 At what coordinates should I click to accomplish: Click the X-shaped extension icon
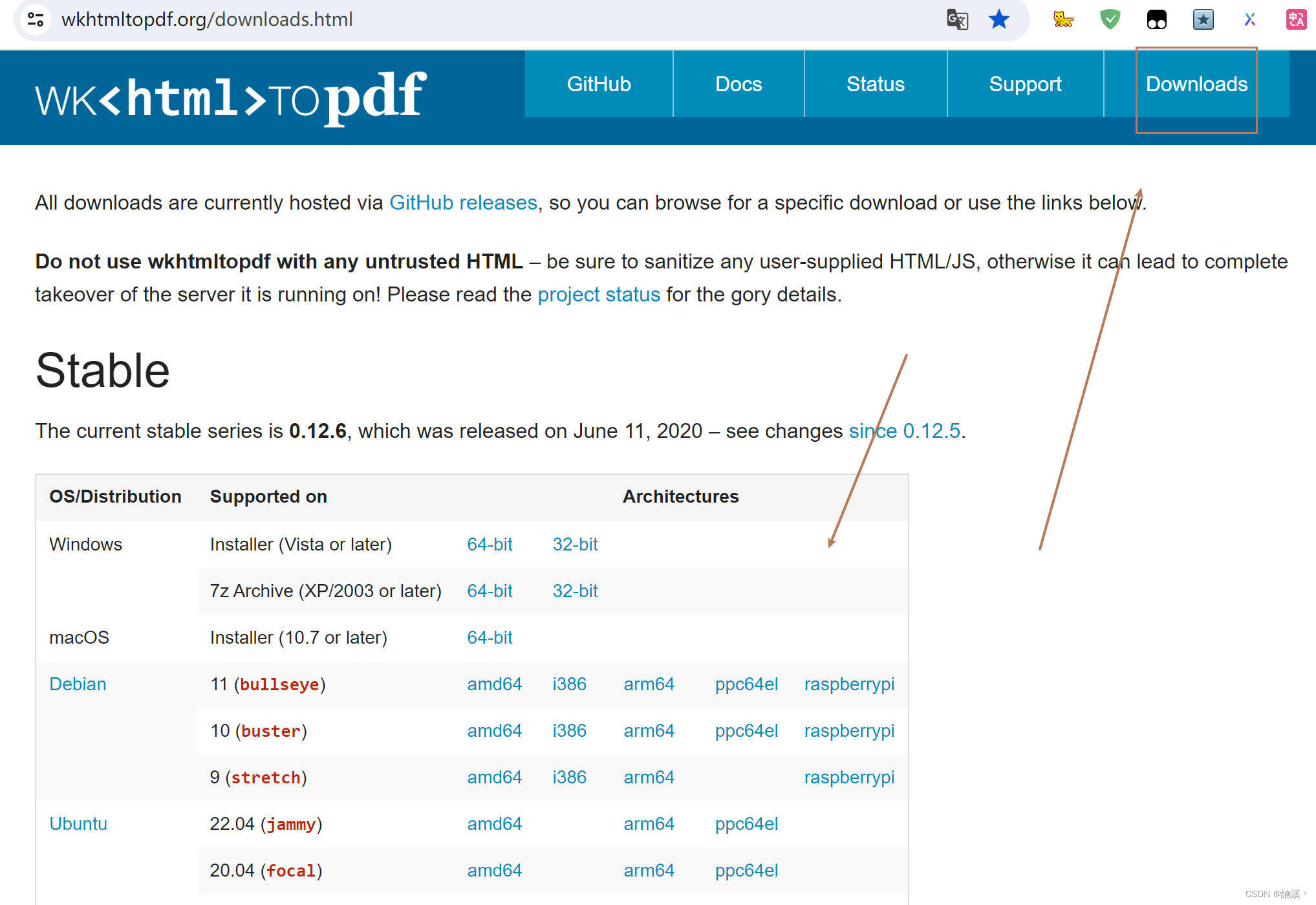(1249, 19)
